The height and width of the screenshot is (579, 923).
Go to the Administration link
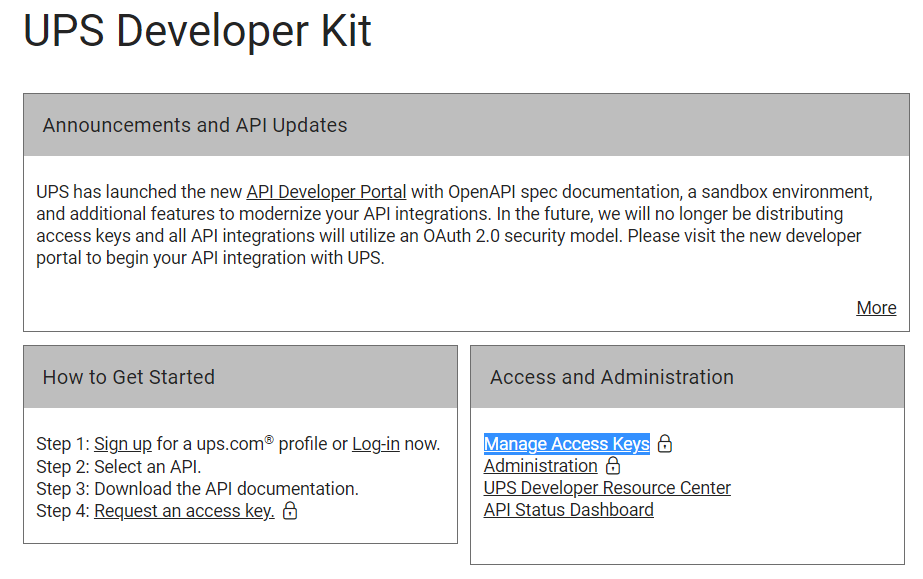(x=540, y=466)
